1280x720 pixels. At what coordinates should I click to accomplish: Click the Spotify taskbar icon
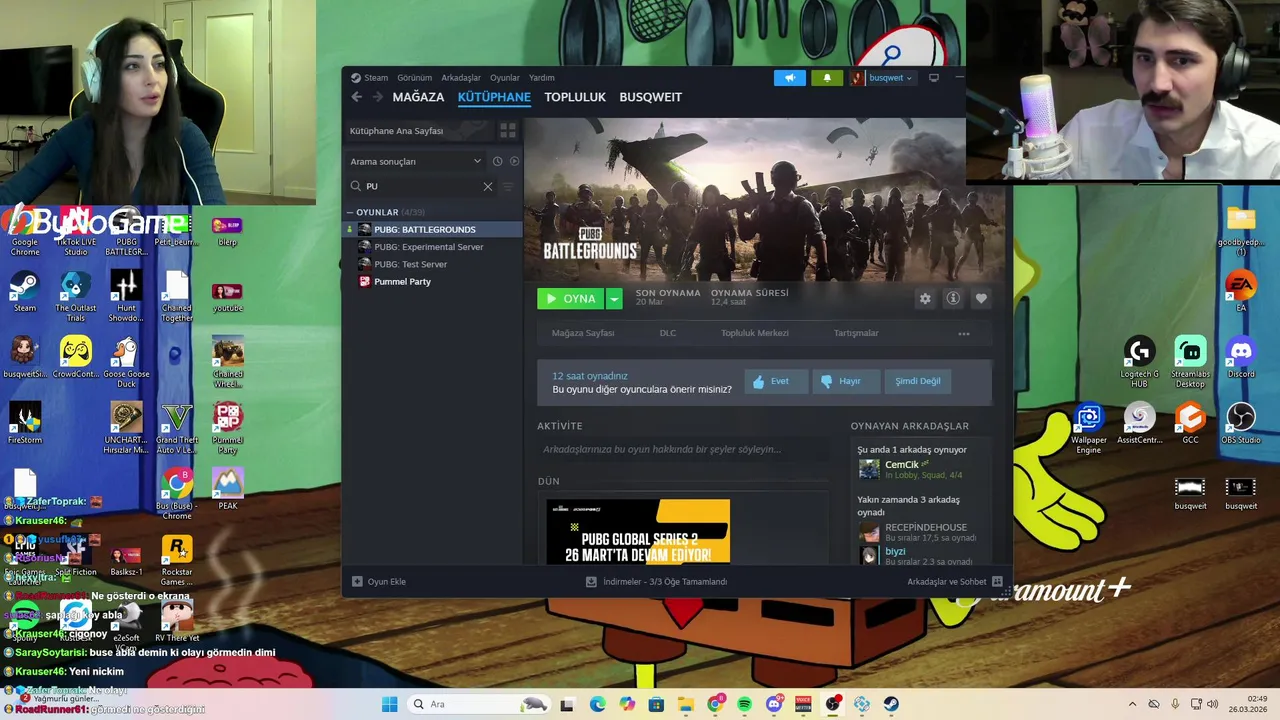click(x=744, y=704)
